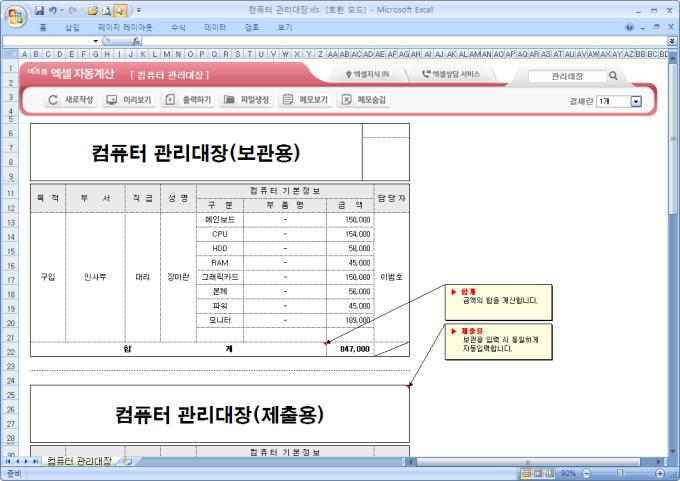680x481 pixels.
Task: Open the 데이터 ribbon tab
Action: pyautogui.click(x=215, y=27)
